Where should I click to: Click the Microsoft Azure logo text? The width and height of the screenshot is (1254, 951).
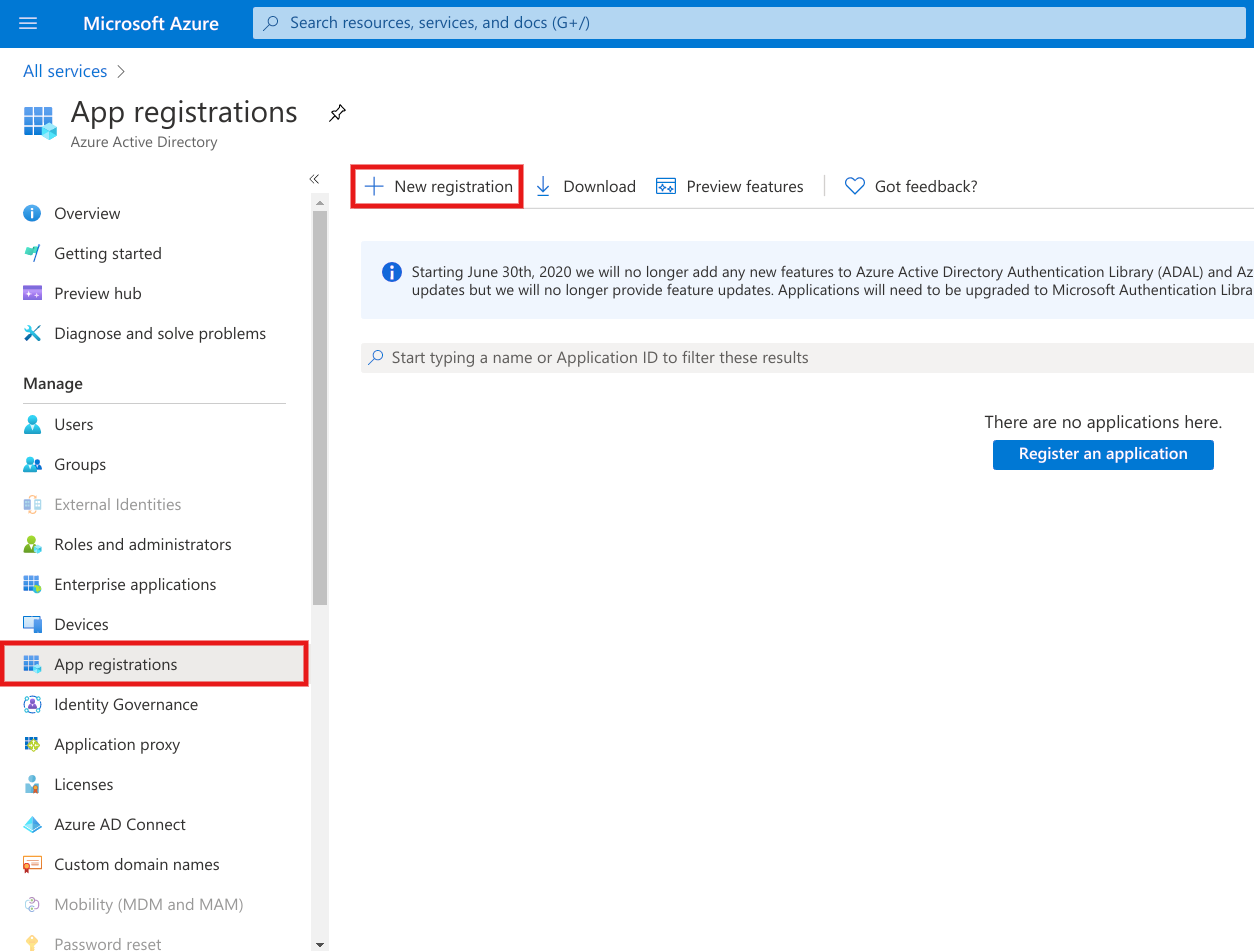(x=151, y=23)
